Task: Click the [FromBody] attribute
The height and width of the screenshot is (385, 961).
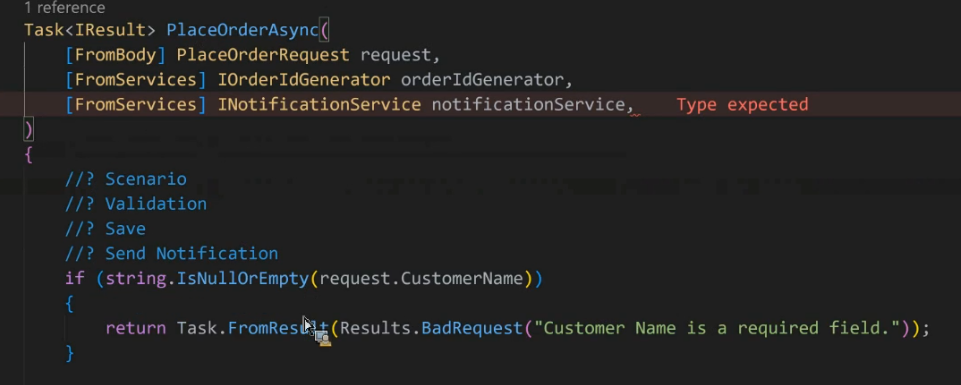Action: point(116,55)
